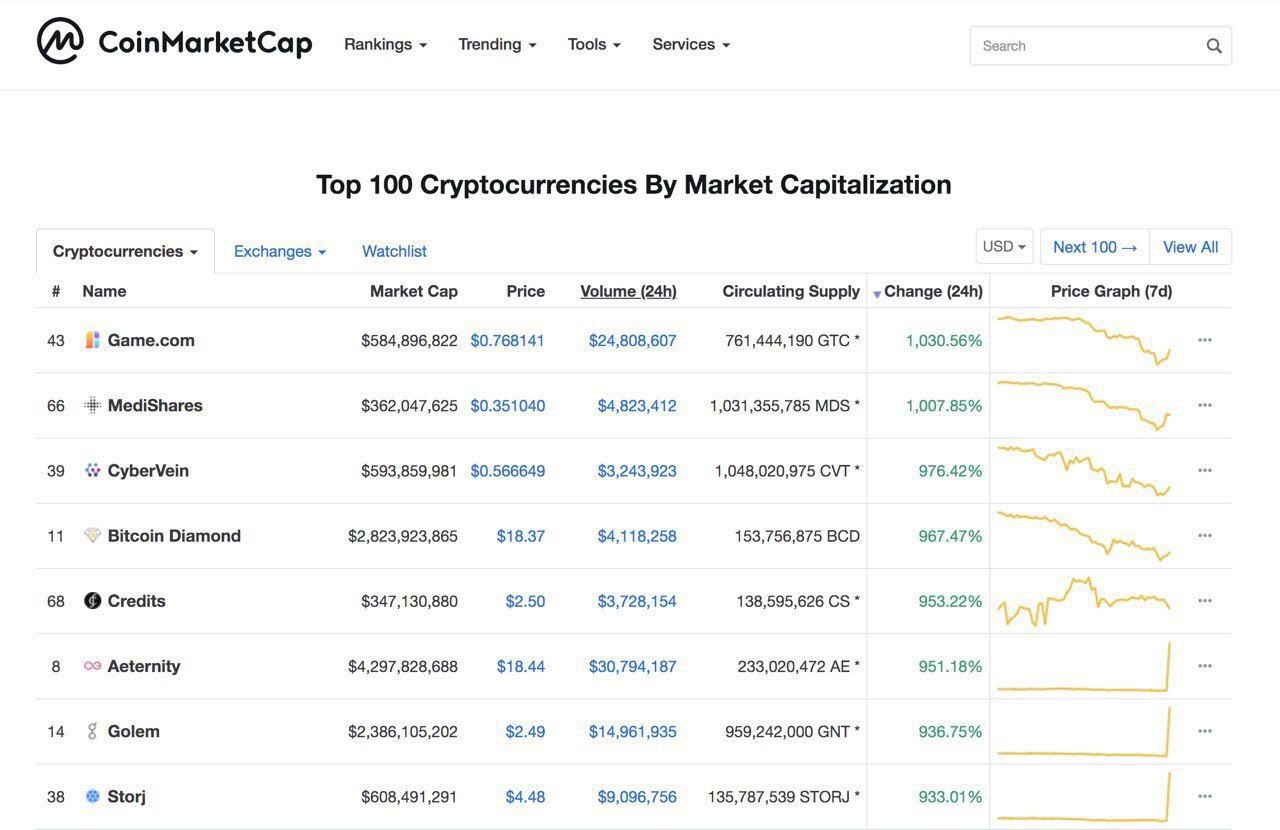Click the search magnifier icon
The image size is (1280, 830).
1214,46
